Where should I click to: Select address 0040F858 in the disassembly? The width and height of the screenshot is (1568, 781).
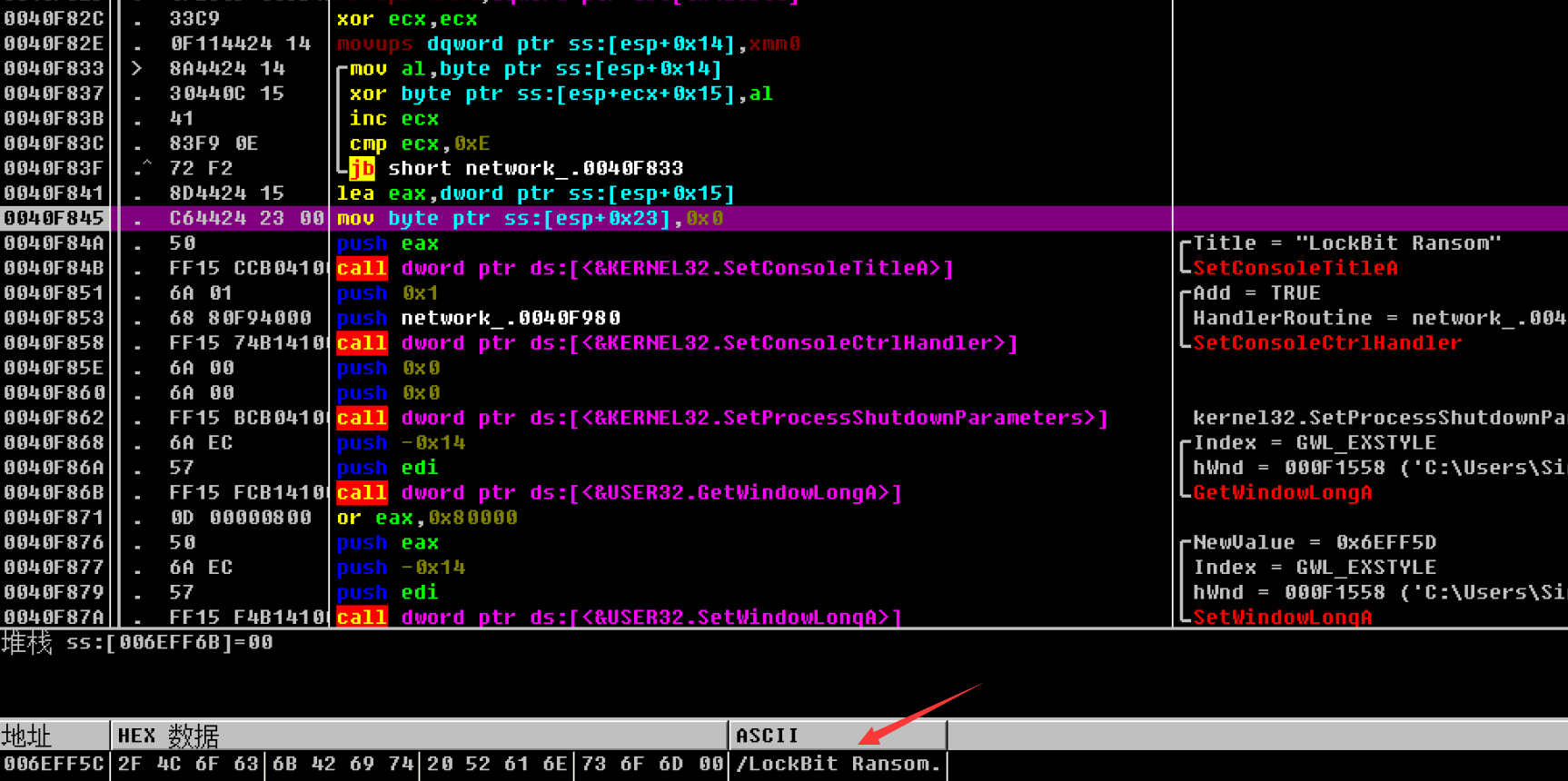pos(54,342)
